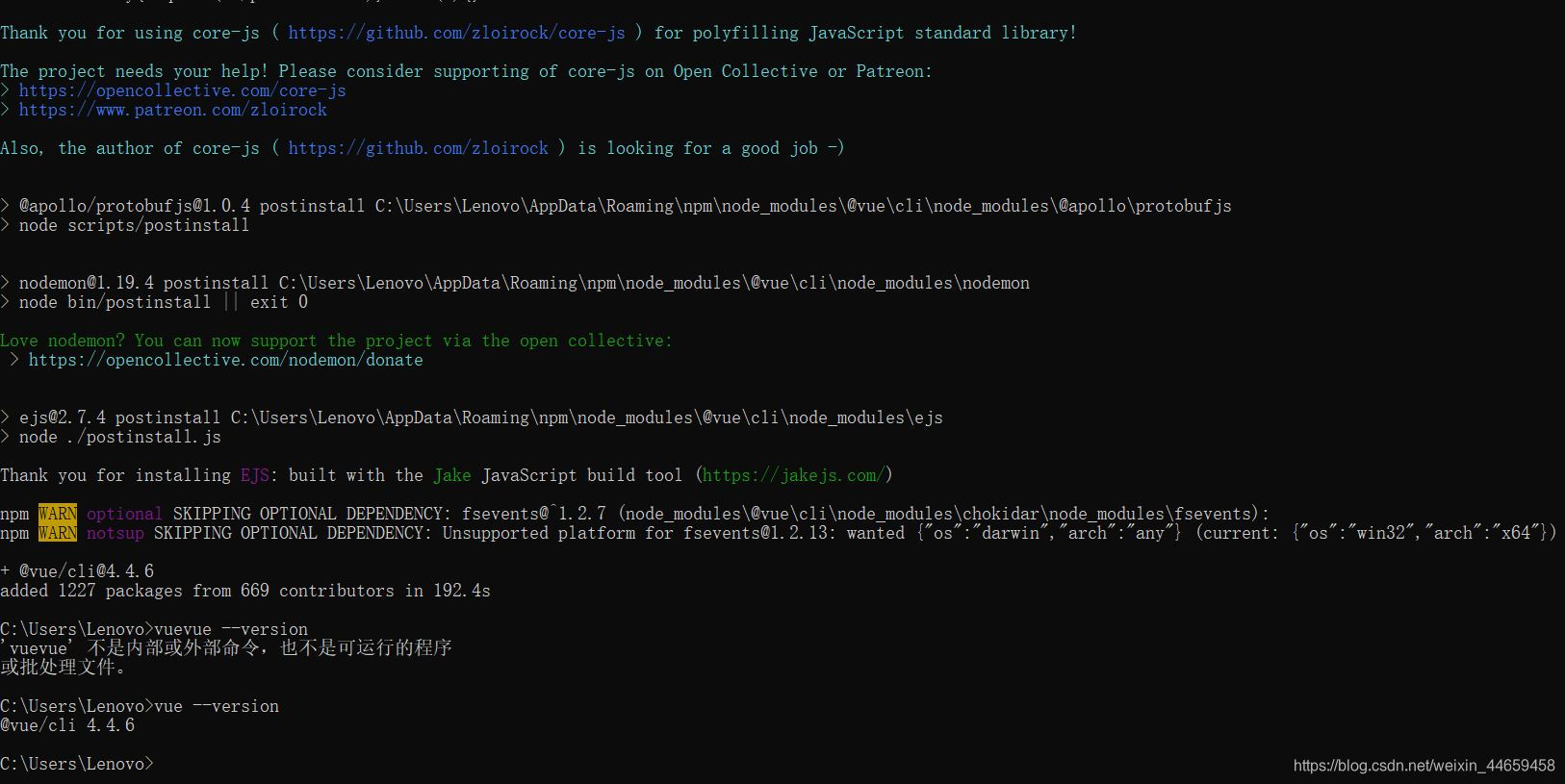The image size is (1565, 784).
Task: Click the WARN badge before 'optional'
Action: [x=58, y=514]
